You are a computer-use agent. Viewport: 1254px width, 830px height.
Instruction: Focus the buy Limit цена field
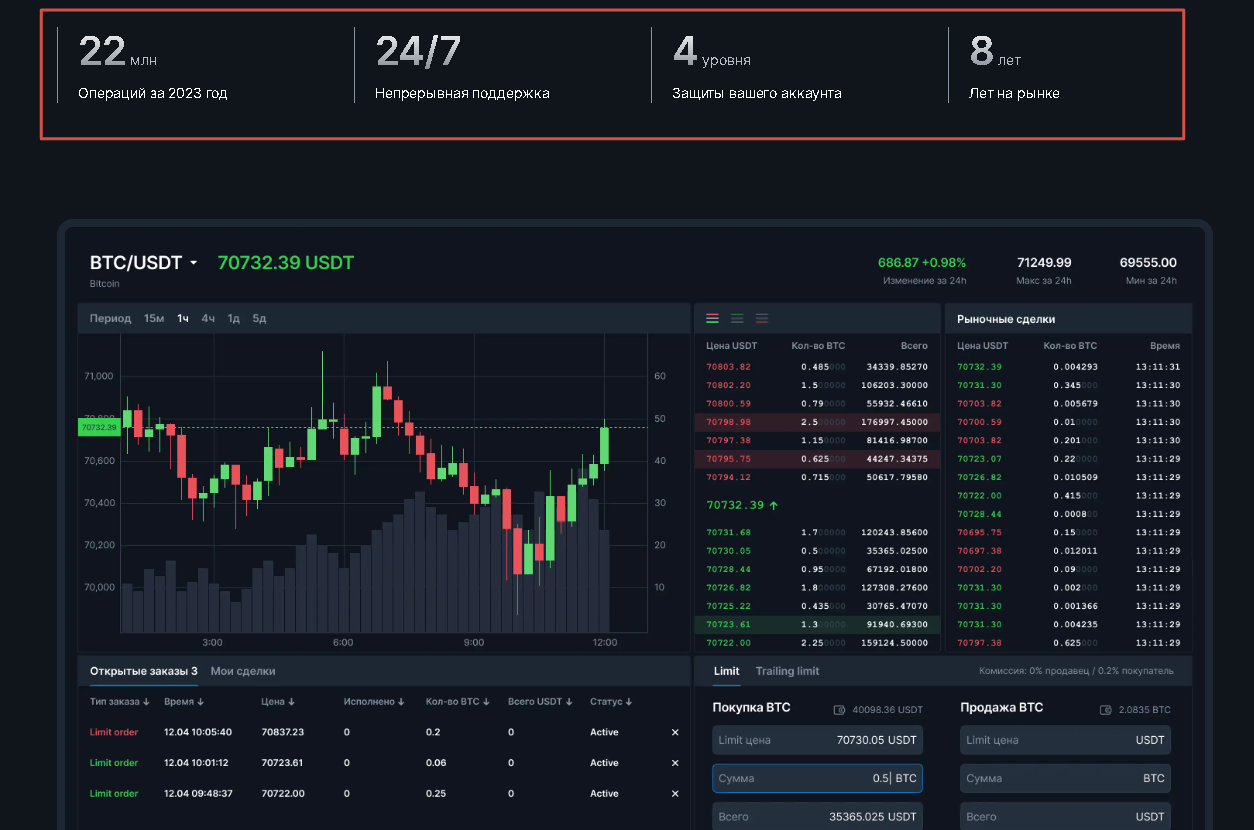tap(818, 740)
